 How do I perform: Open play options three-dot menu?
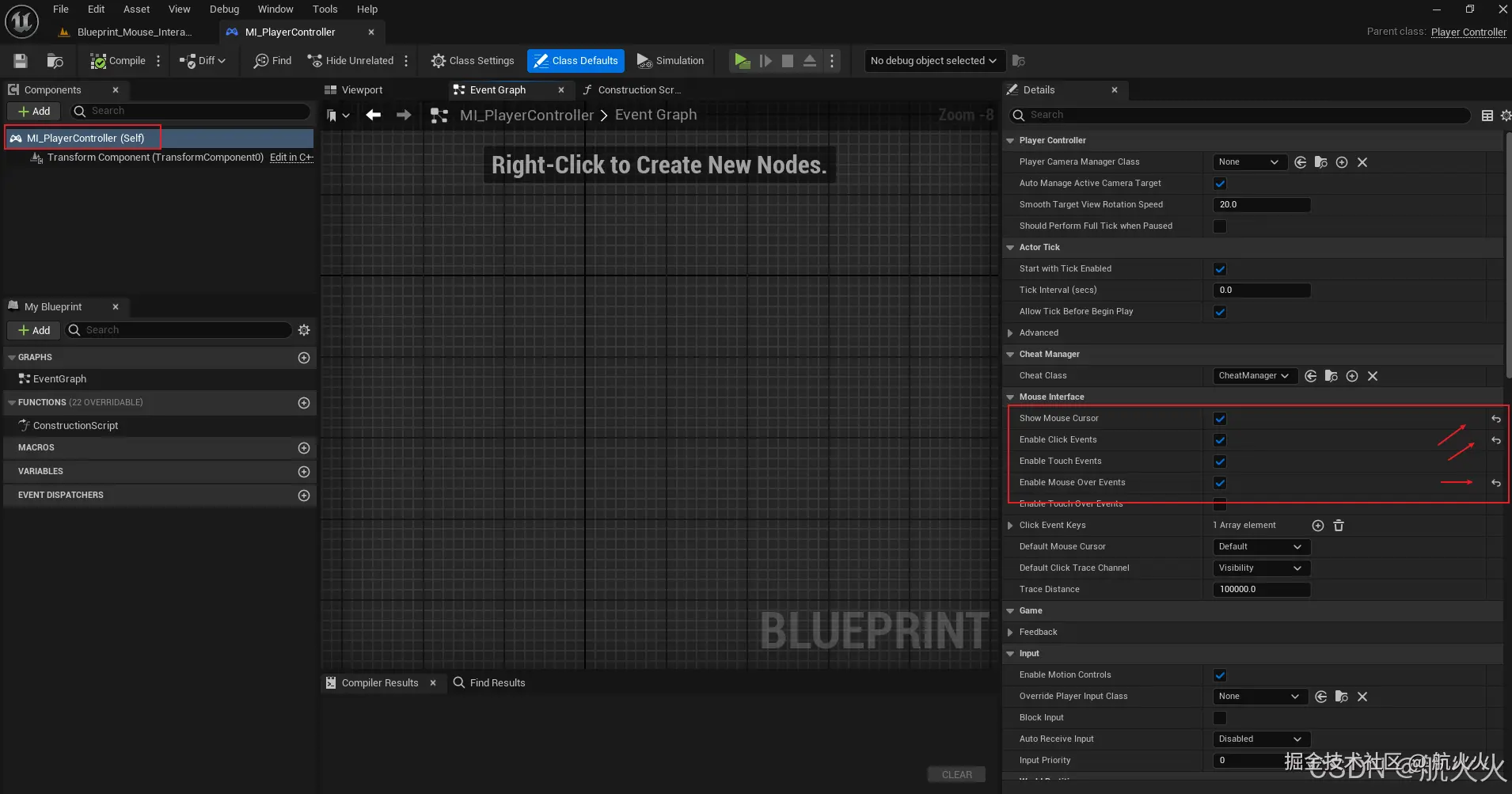(832, 61)
